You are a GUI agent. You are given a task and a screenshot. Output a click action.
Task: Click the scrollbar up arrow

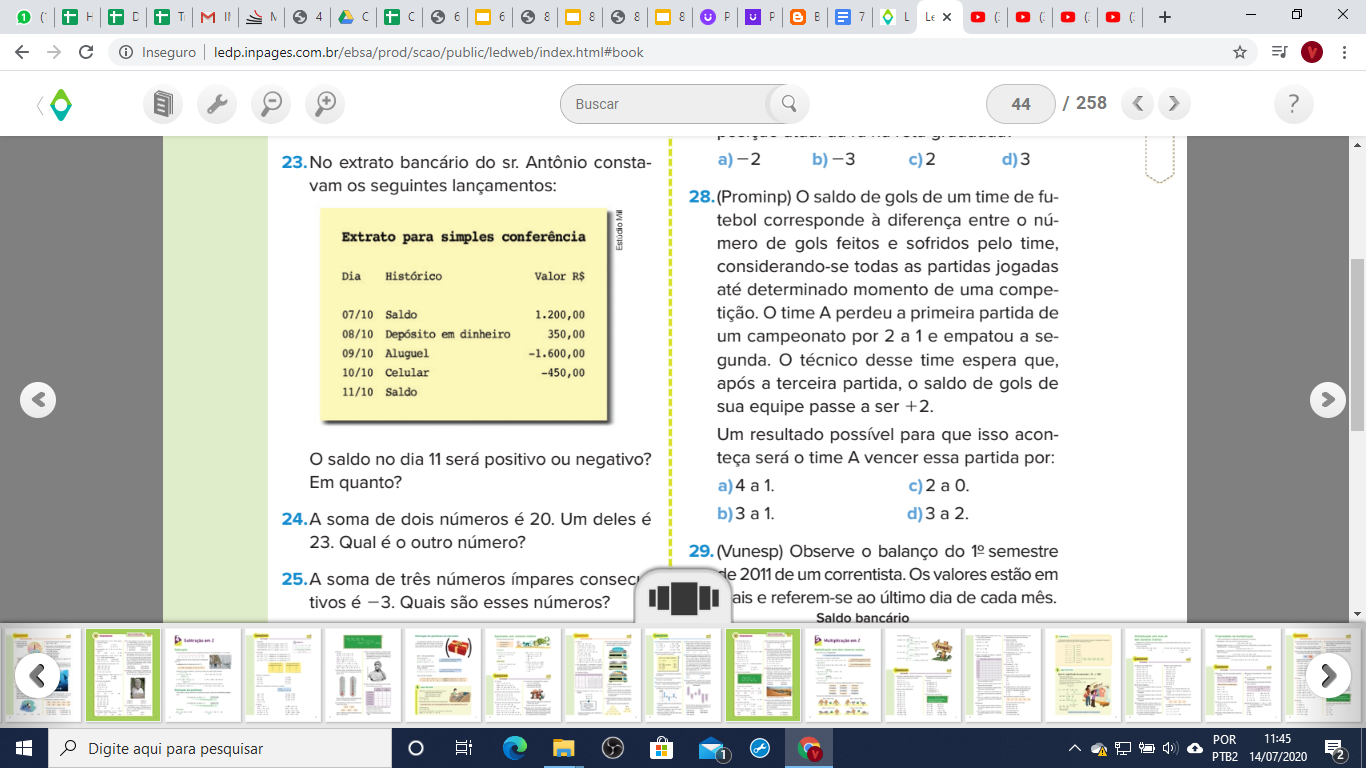[x=1357, y=144]
